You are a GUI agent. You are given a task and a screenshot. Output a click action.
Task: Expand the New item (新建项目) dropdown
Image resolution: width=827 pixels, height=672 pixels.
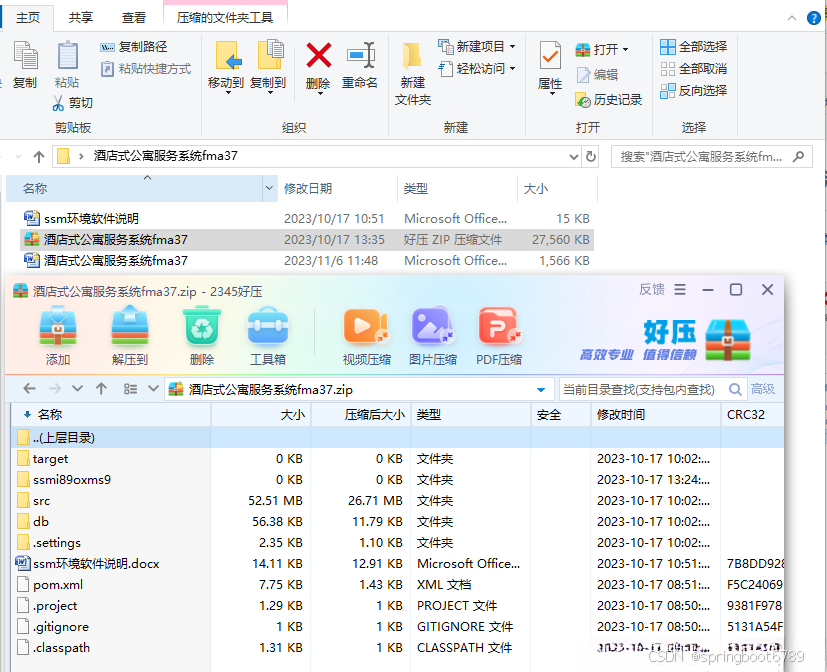[x=513, y=47]
